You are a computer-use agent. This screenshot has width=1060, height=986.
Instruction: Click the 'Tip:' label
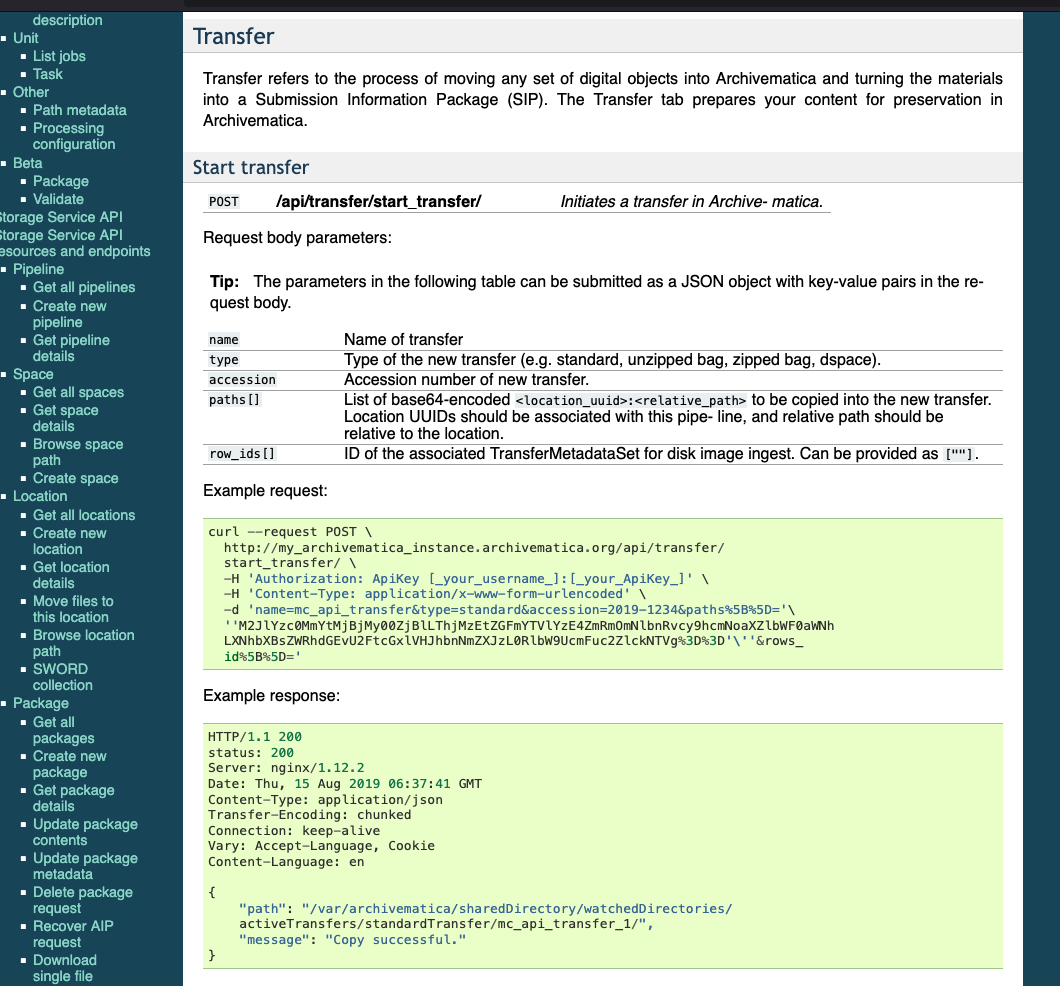(224, 282)
